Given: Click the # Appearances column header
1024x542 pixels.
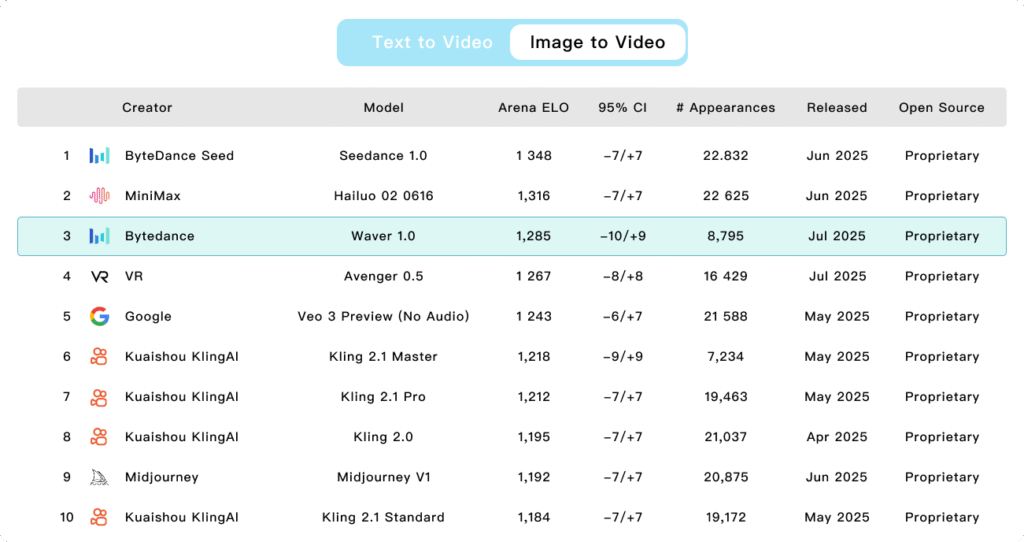Looking at the screenshot, I should click(725, 108).
